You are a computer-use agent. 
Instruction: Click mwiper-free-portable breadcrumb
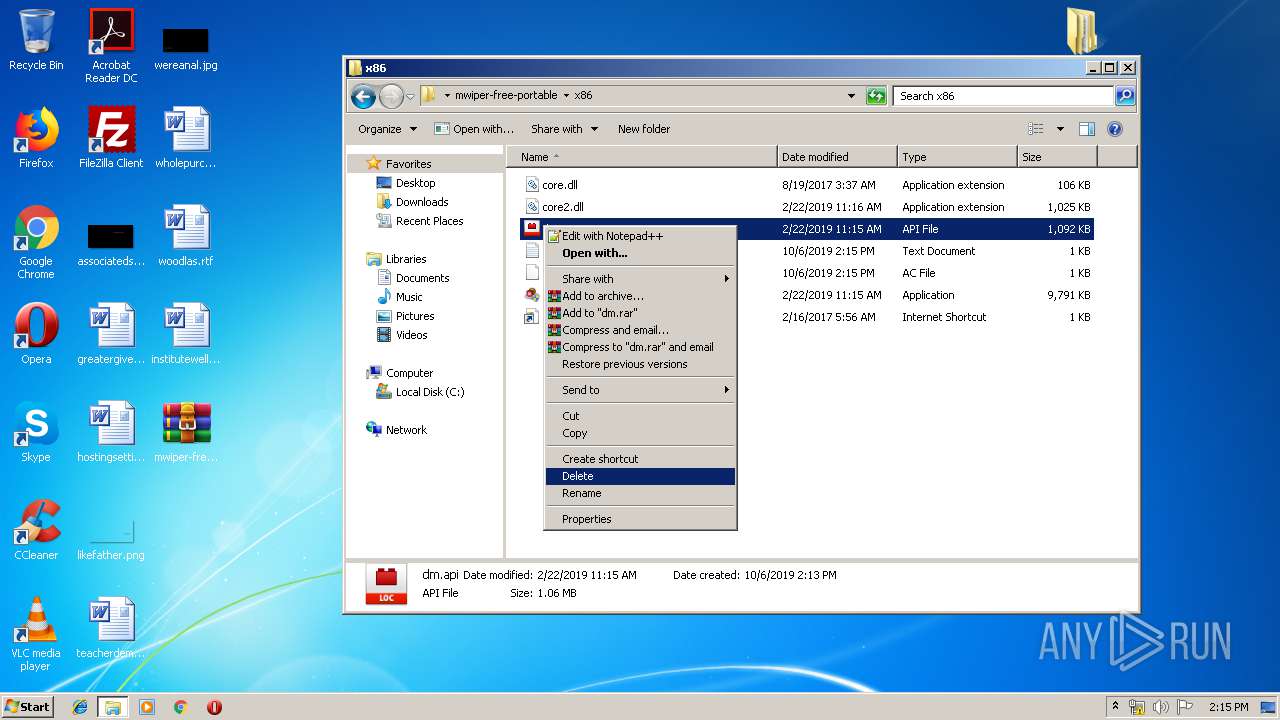pos(507,96)
